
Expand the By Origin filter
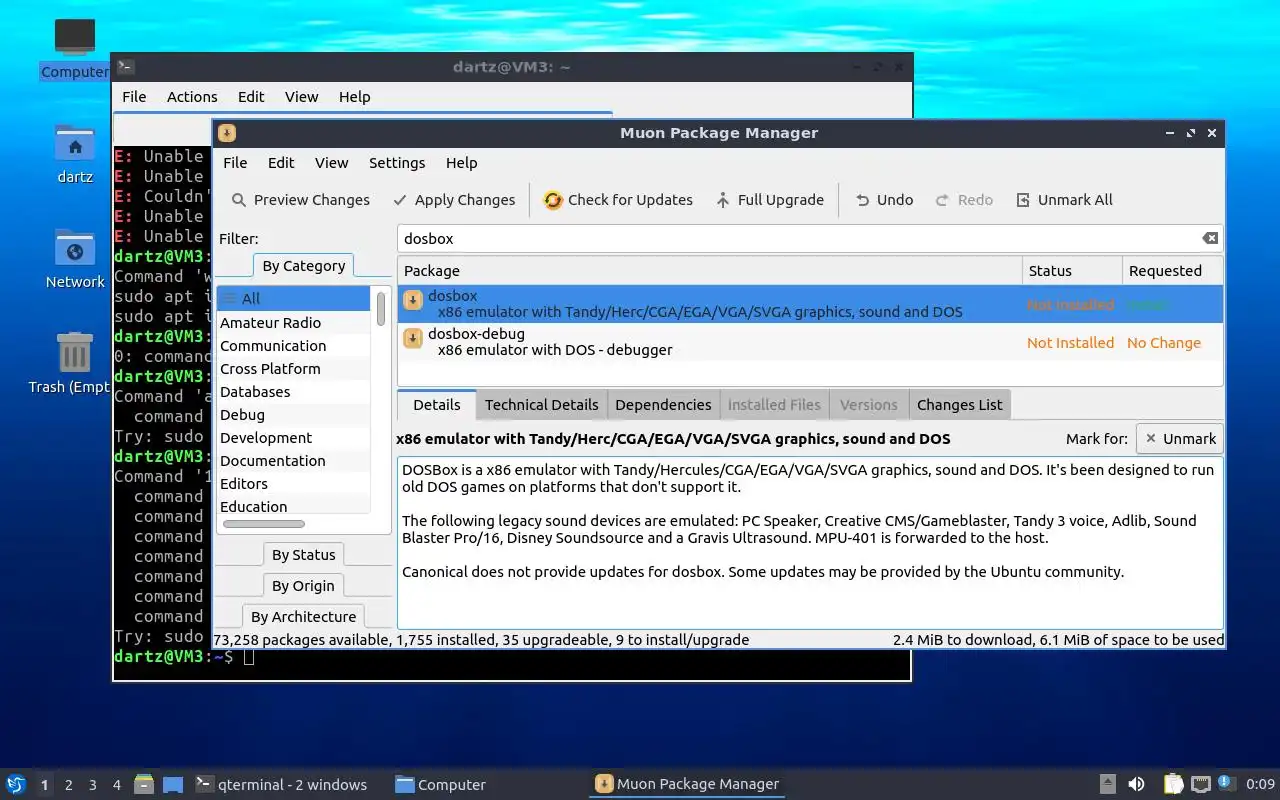pos(303,586)
